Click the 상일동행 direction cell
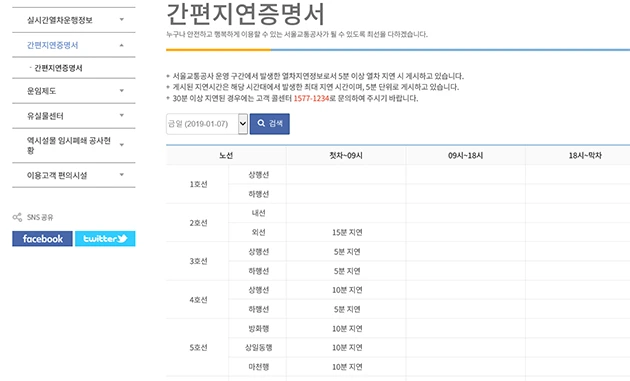The image size is (630, 381). [258, 348]
